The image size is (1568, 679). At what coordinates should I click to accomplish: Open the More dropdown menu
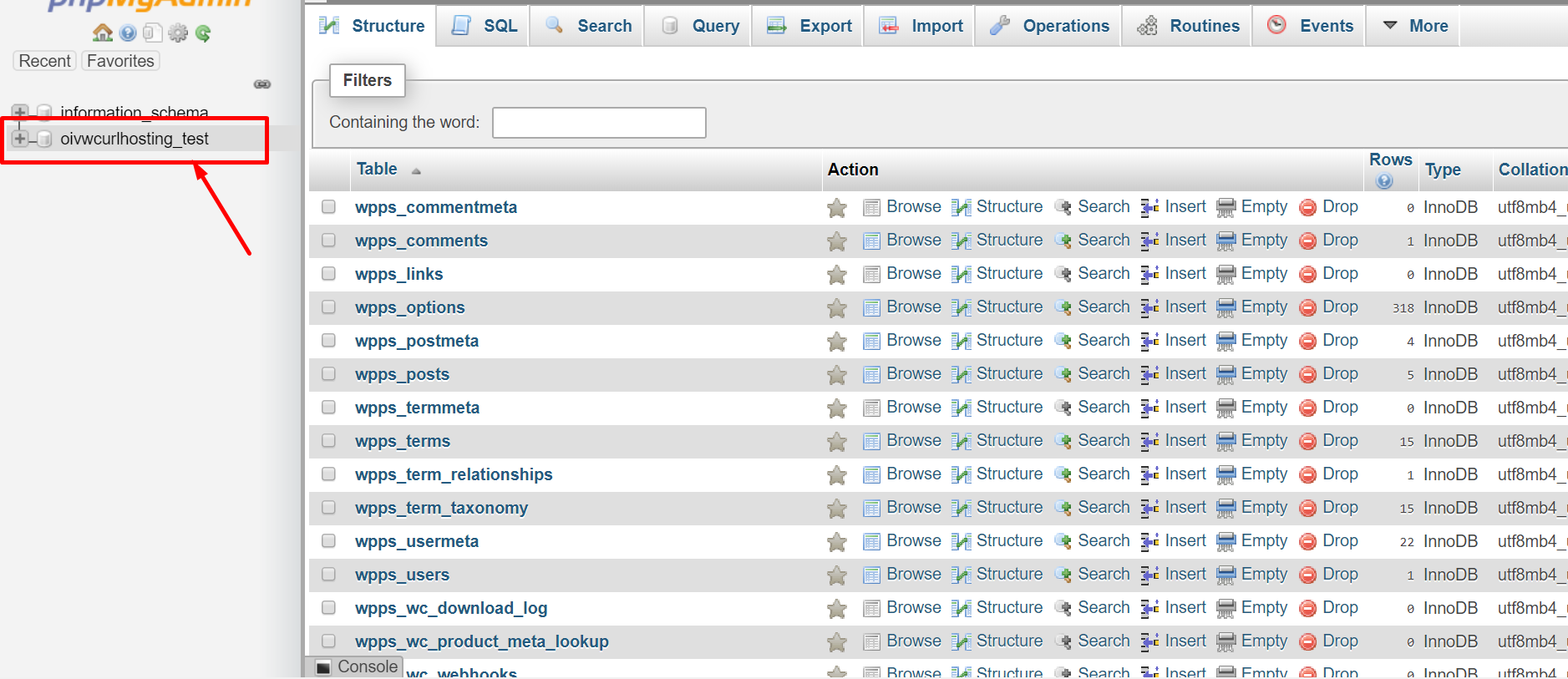coord(1416,26)
